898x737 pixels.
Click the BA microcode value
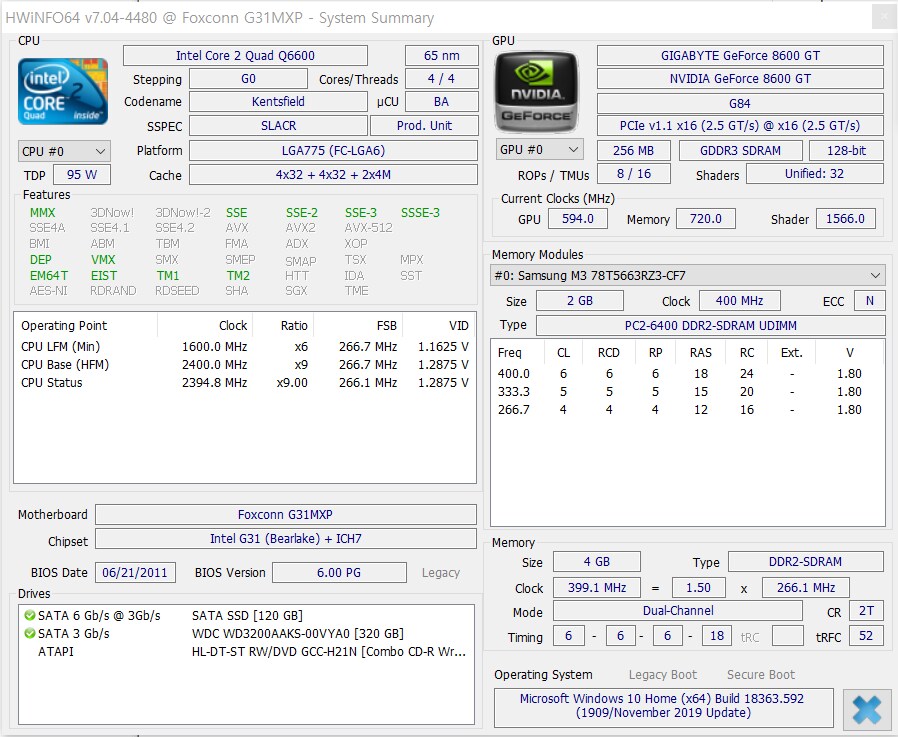tap(442, 102)
